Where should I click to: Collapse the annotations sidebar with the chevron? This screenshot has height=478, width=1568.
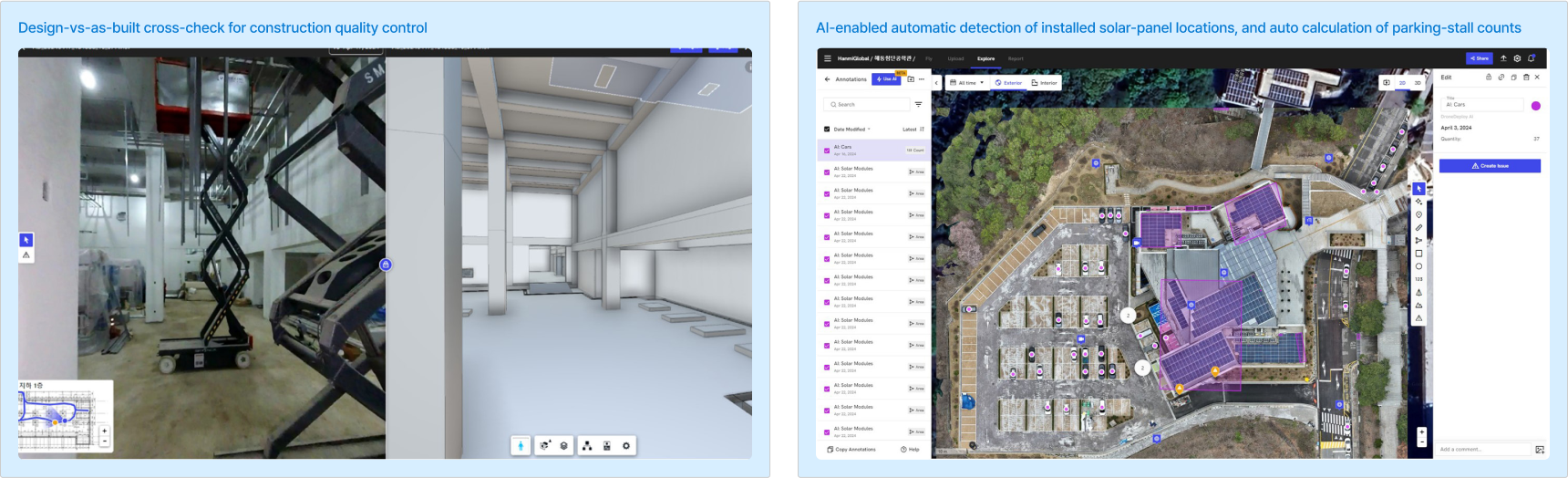[x=936, y=83]
